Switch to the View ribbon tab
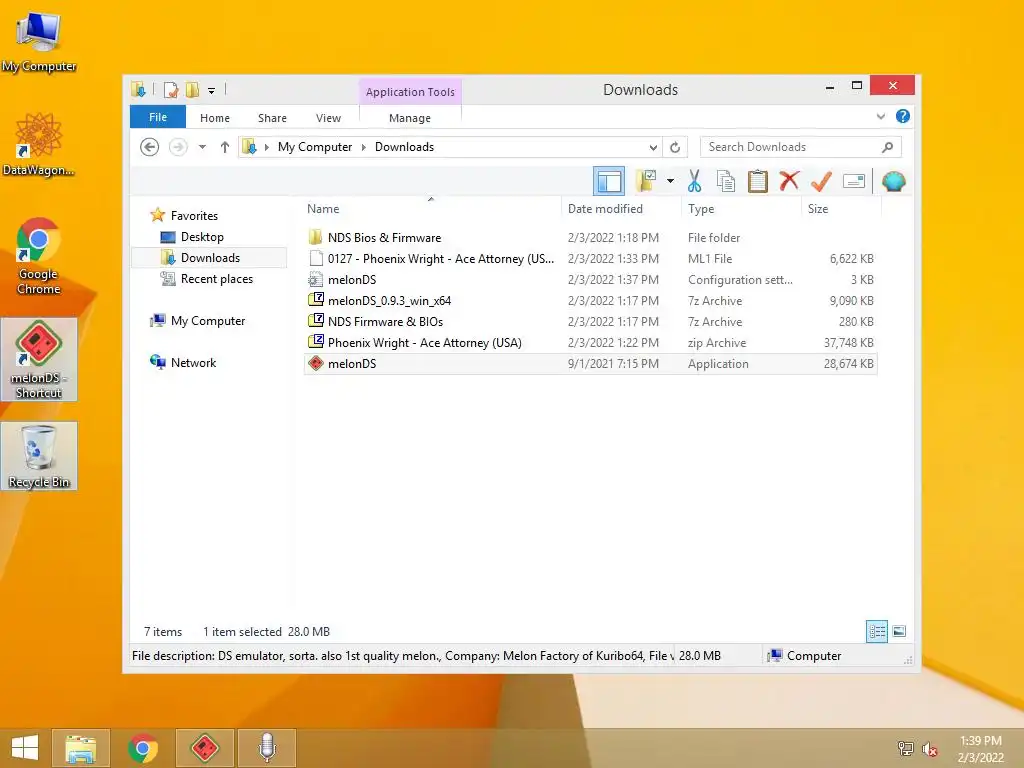The width and height of the screenshot is (1024, 768). pos(328,118)
